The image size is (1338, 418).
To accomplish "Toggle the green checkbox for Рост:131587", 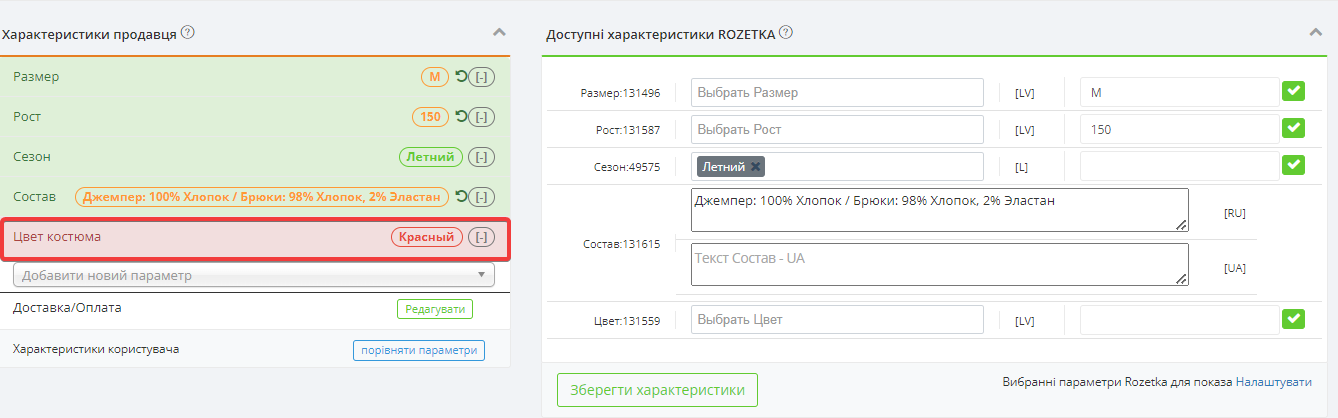I will pyautogui.click(x=1294, y=129).
